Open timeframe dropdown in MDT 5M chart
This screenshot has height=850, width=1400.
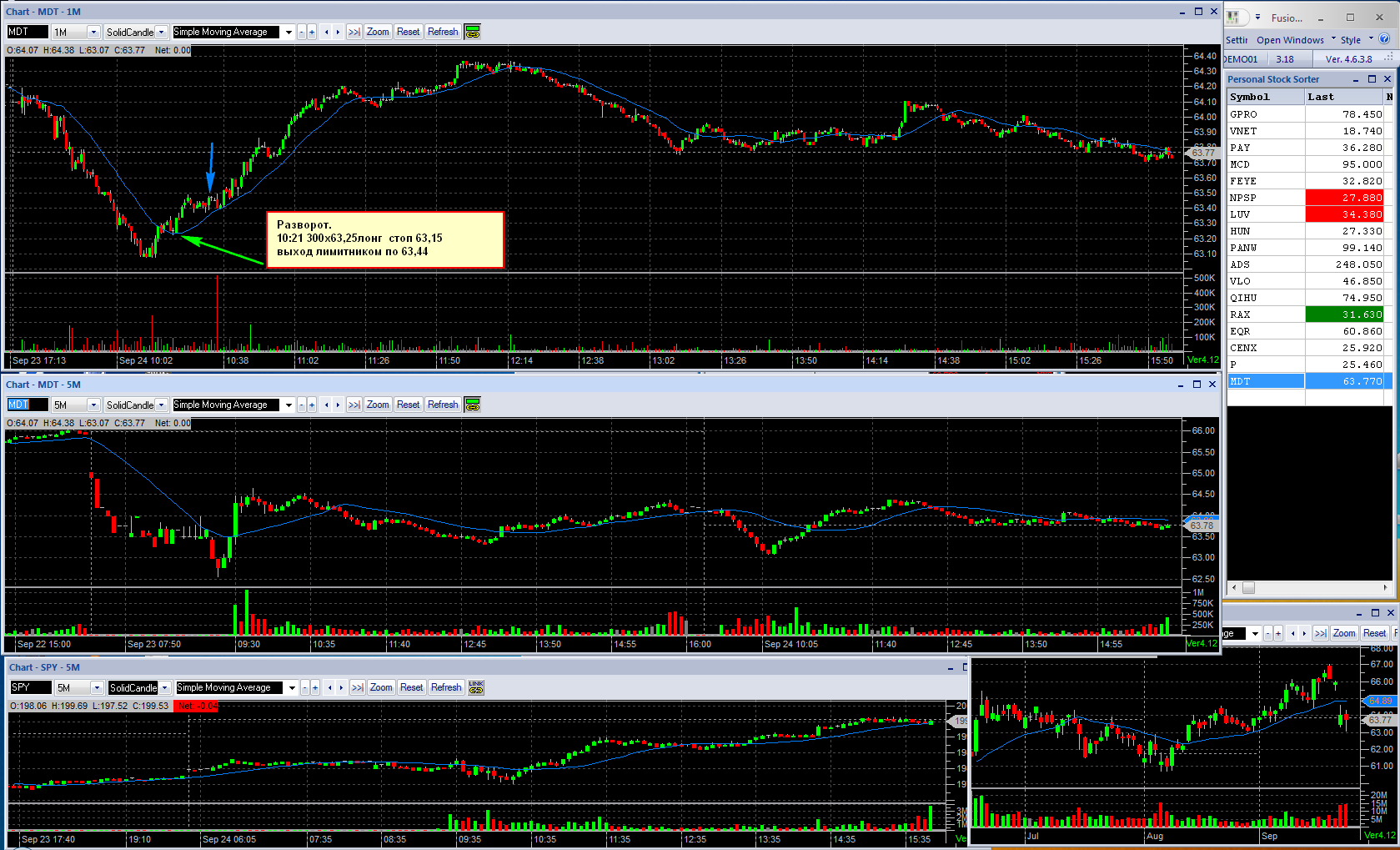pyautogui.click(x=93, y=405)
